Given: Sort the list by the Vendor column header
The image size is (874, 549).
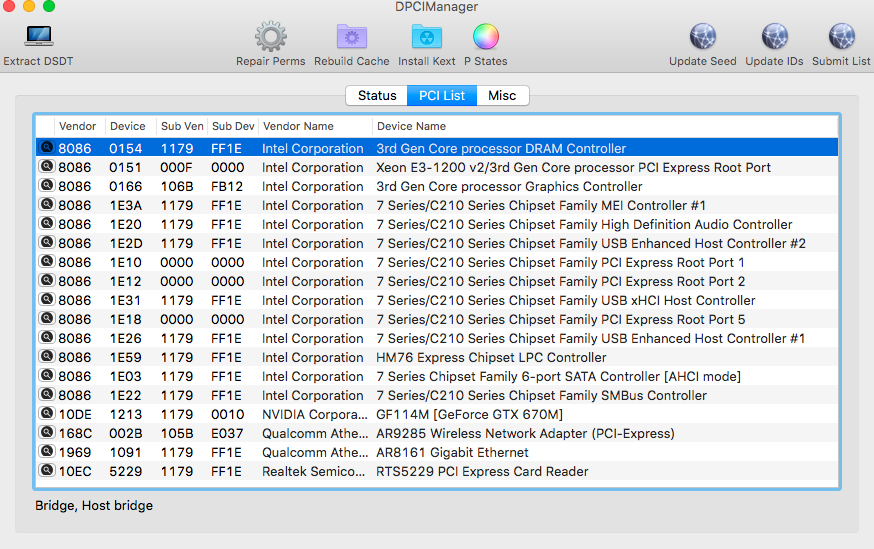Looking at the screenshot, I should click(x=78, y=127).
